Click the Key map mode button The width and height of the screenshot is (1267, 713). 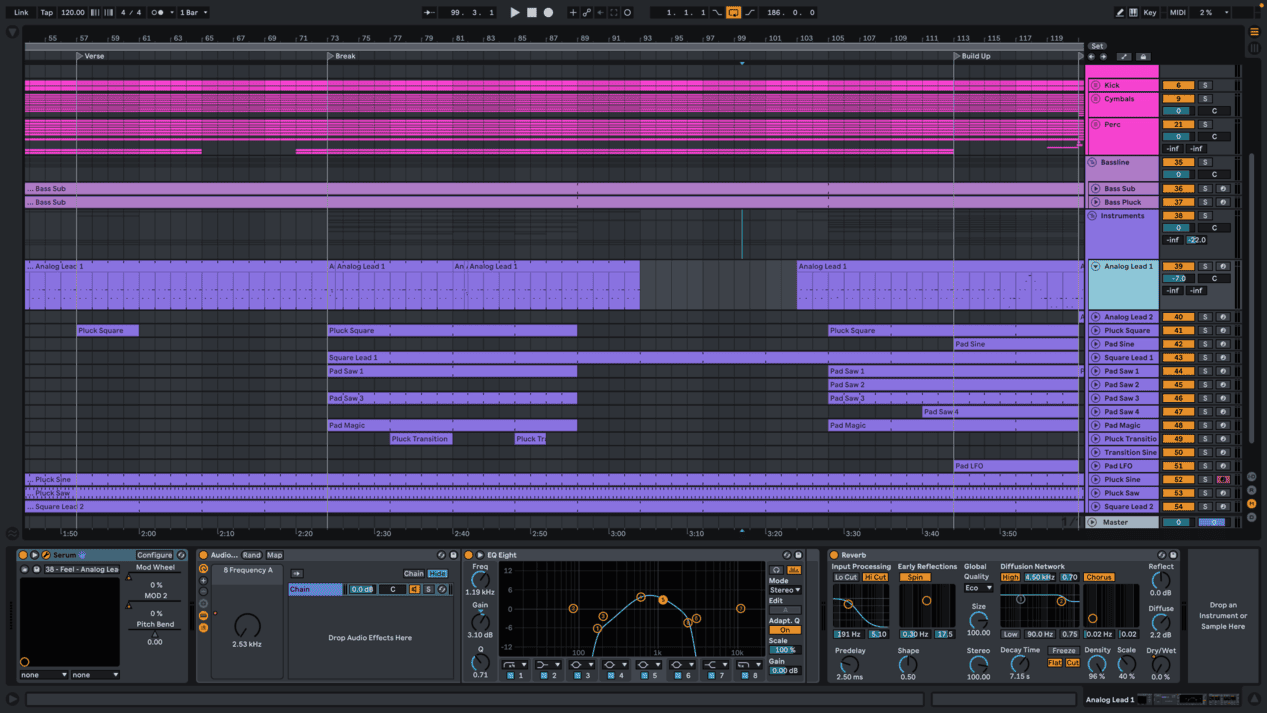1150,12
